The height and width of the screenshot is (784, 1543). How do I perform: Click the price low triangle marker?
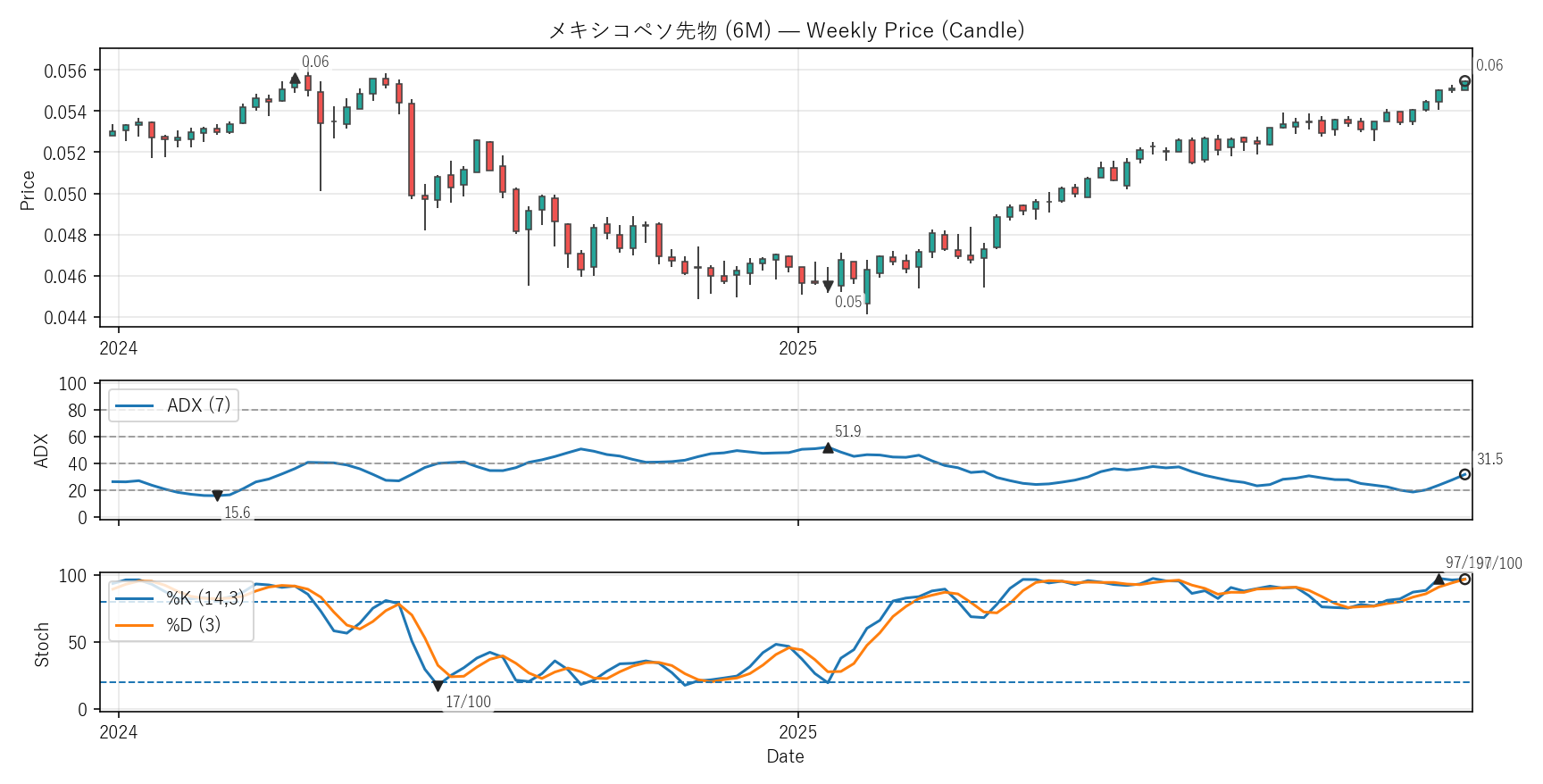[828, 287]
